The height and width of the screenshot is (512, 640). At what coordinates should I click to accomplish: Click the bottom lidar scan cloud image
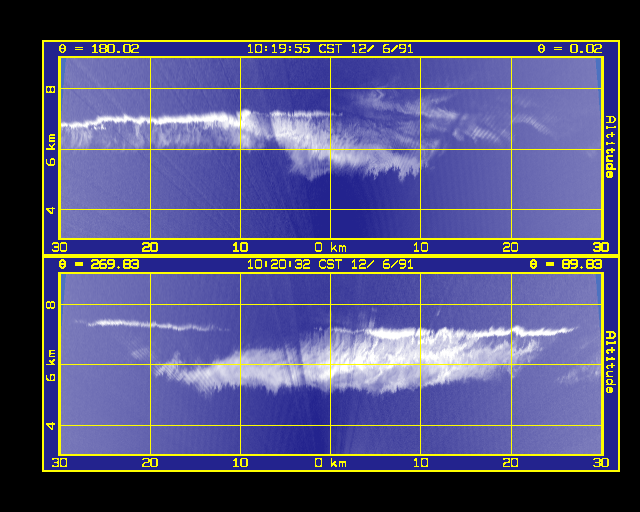click(331, 364)
